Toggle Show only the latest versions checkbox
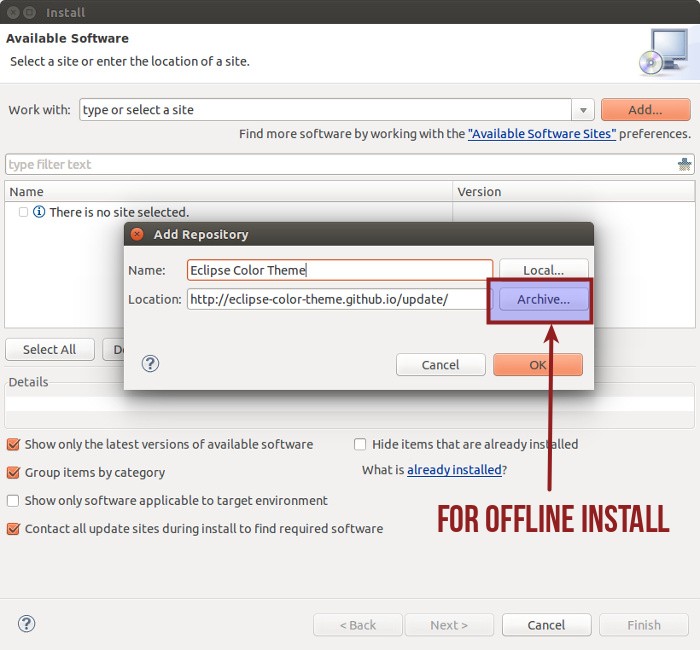 pyautogui.click(x=13, y=444)
